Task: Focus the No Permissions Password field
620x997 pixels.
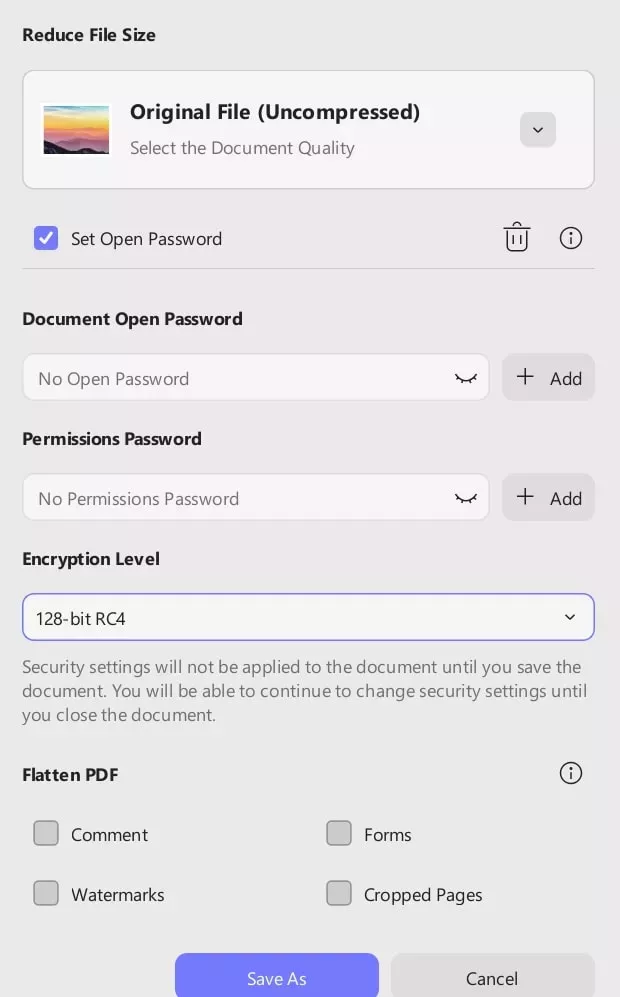Action: click(x=235, y=498)
